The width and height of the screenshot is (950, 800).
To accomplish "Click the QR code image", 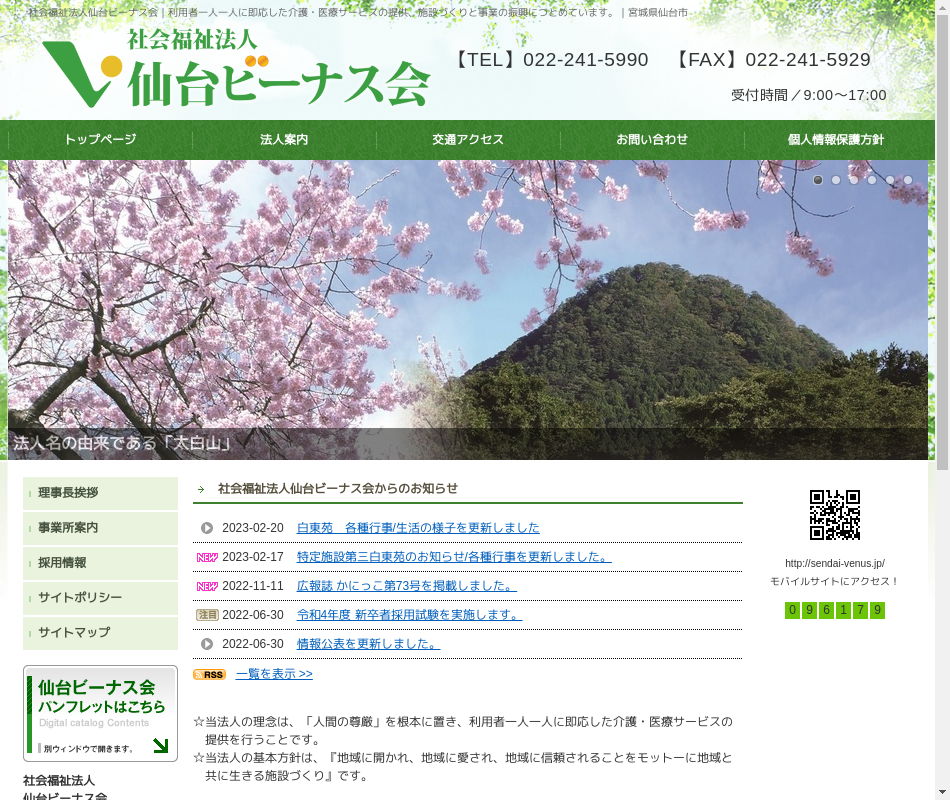I will [x=834, y=515].
